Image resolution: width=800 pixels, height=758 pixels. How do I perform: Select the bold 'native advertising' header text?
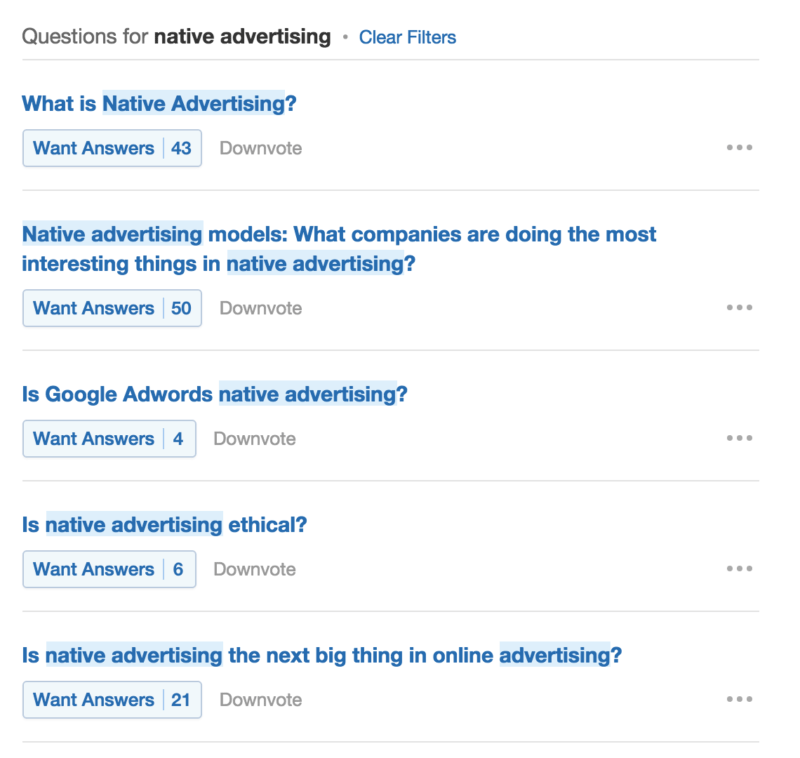pos(241,36)
